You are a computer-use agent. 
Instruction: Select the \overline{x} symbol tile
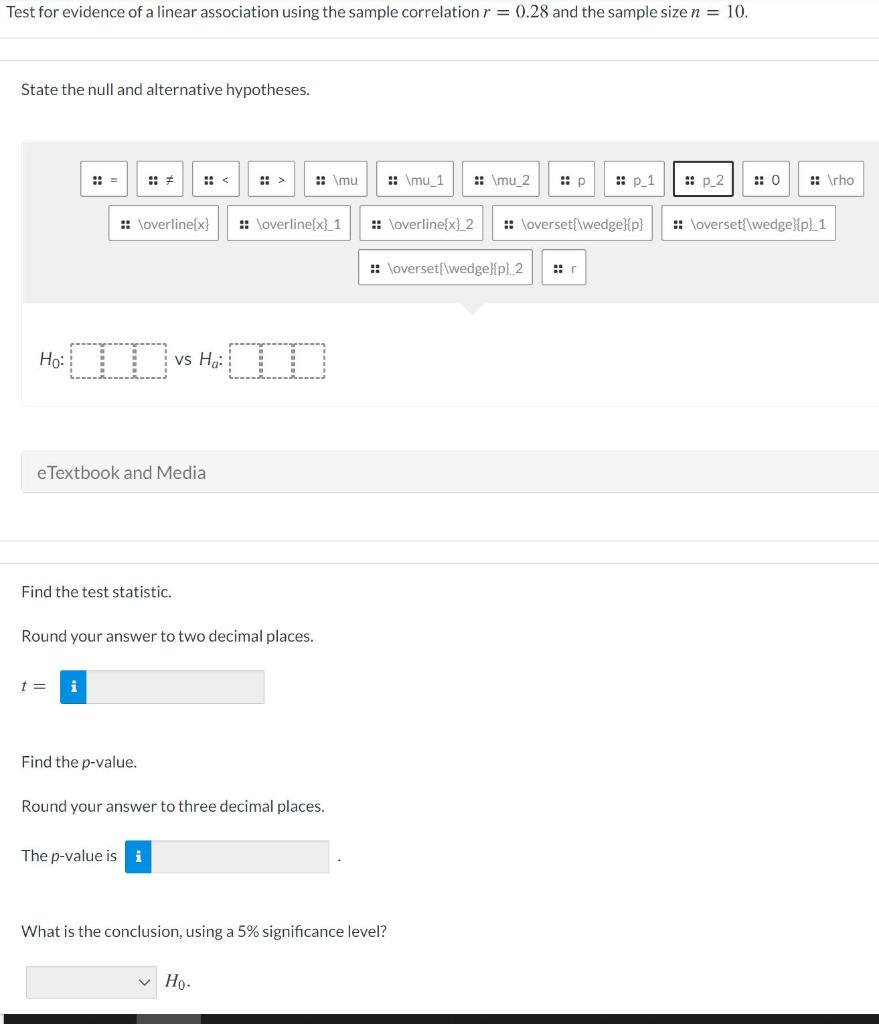coord(163,223)
